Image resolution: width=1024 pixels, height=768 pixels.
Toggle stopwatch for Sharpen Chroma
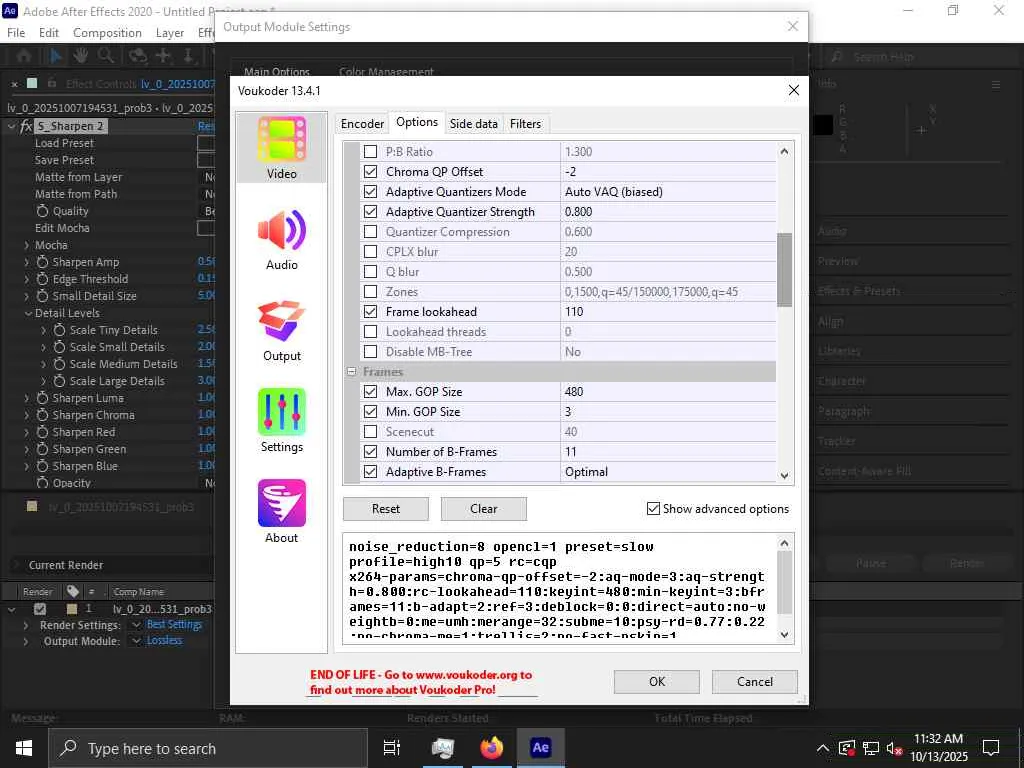(x=42, y=415)
